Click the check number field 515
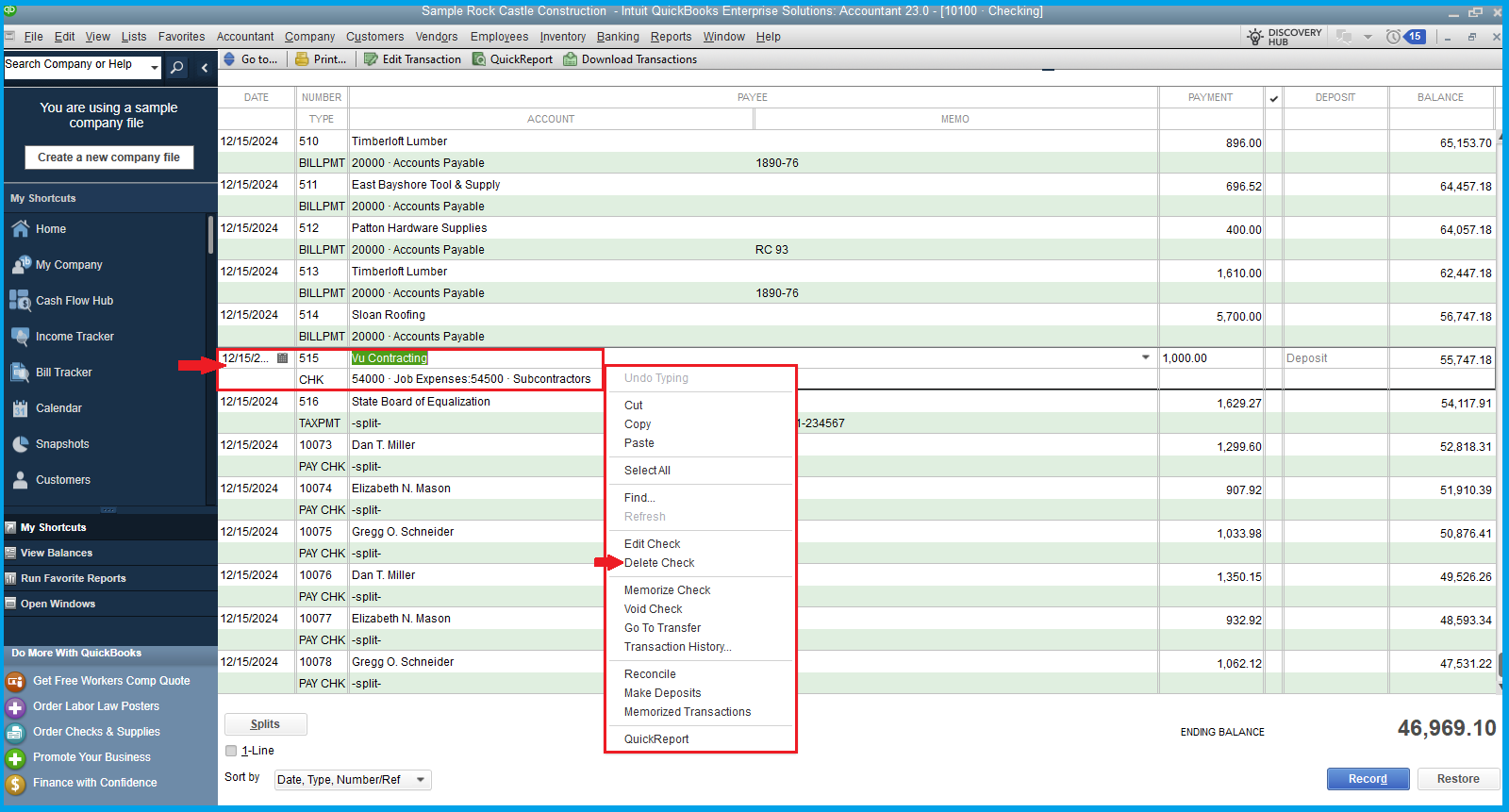The height and width of the screenshot is (812, 1509). (x=322, y=358)
